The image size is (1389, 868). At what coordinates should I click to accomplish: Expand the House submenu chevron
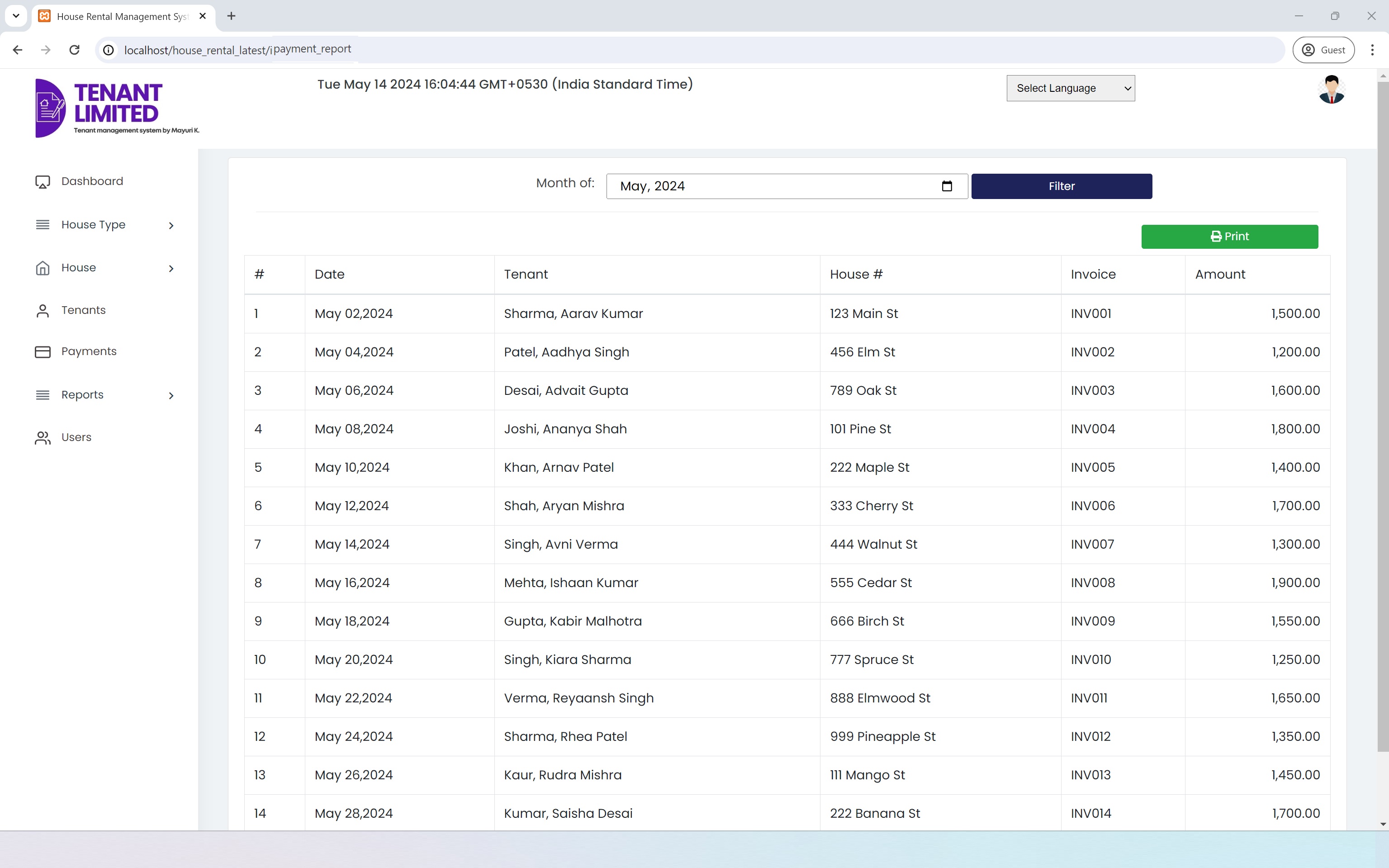[x=171, y=269]
